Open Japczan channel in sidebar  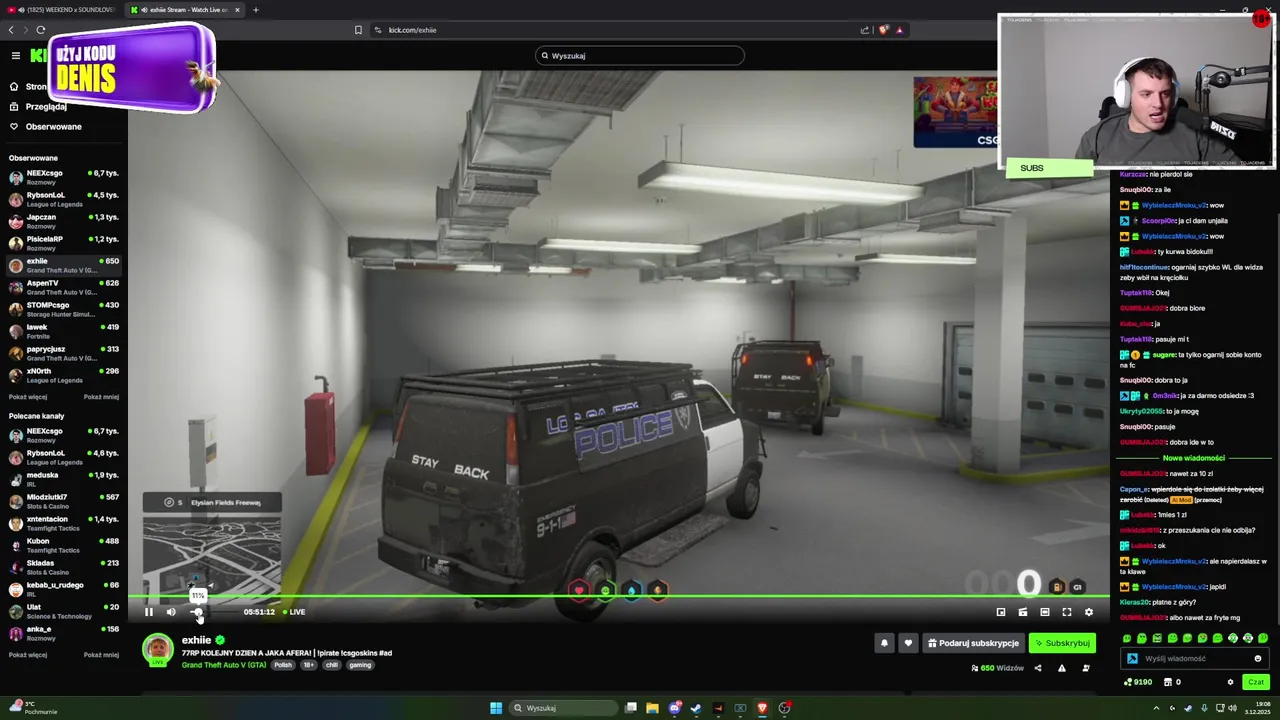[x=63, y=221]
